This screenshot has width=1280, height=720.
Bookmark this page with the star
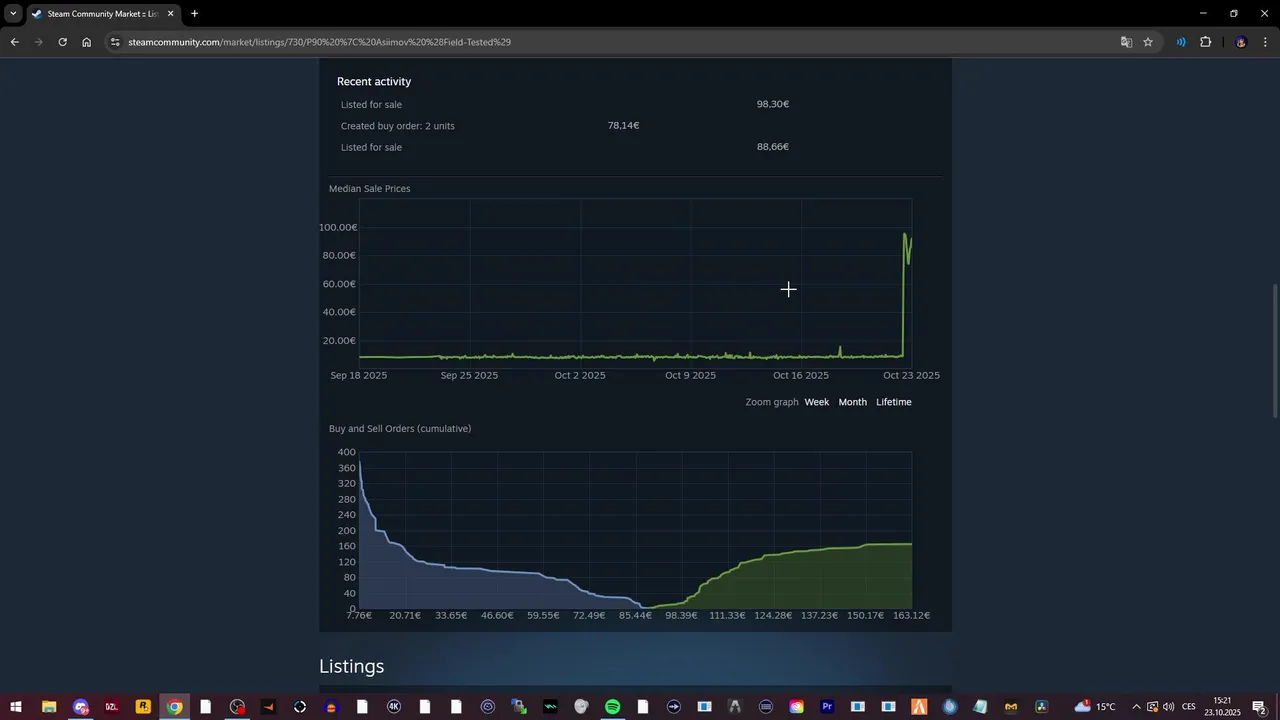pos(1148,42)
